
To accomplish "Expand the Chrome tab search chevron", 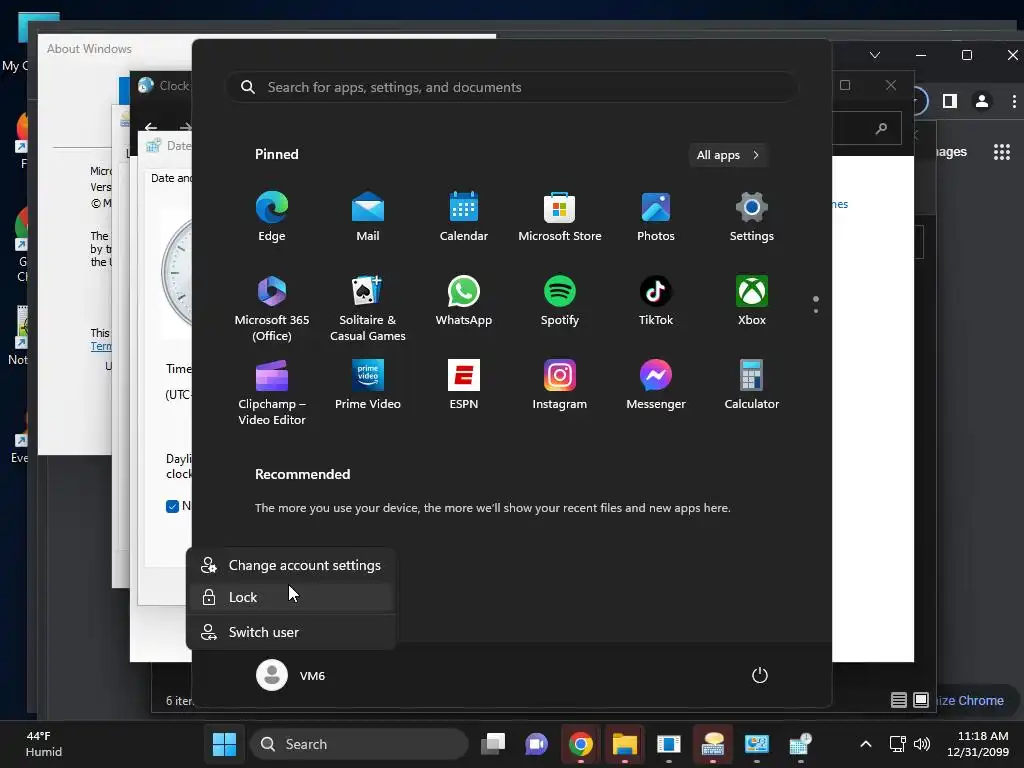I will tap(875, 55).
